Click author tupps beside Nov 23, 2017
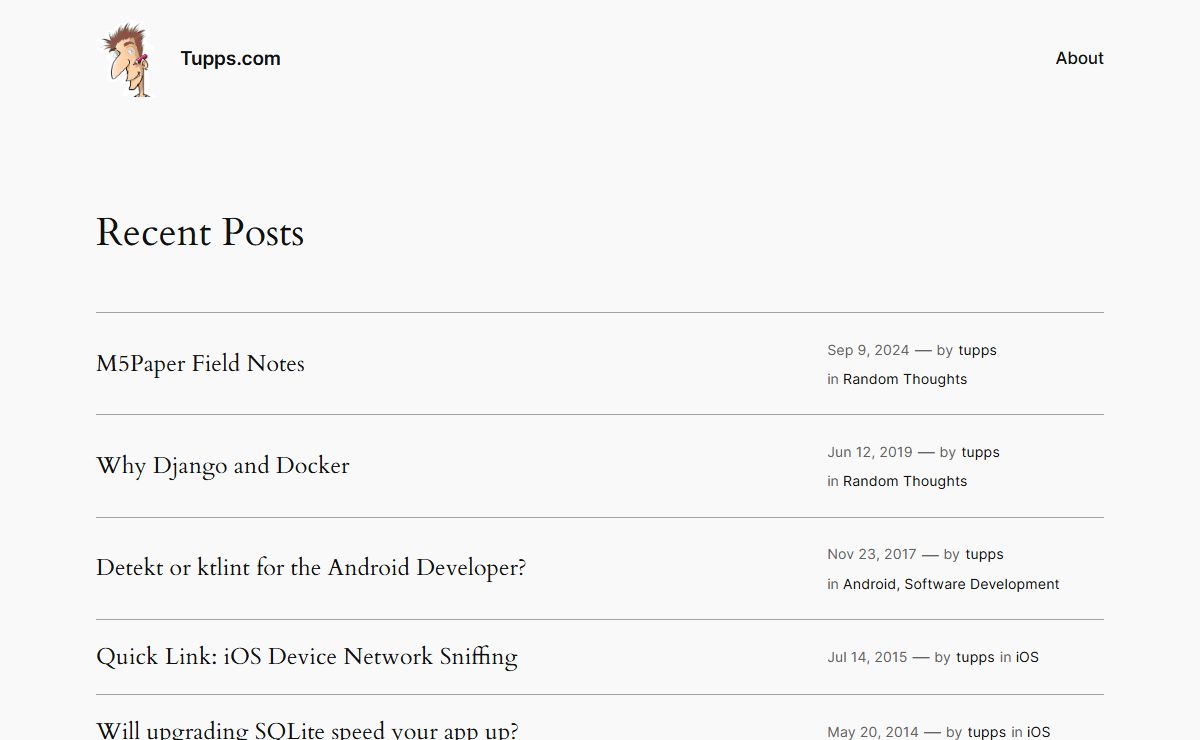This screenshot has height=740, width=1200. click(984, 554)
